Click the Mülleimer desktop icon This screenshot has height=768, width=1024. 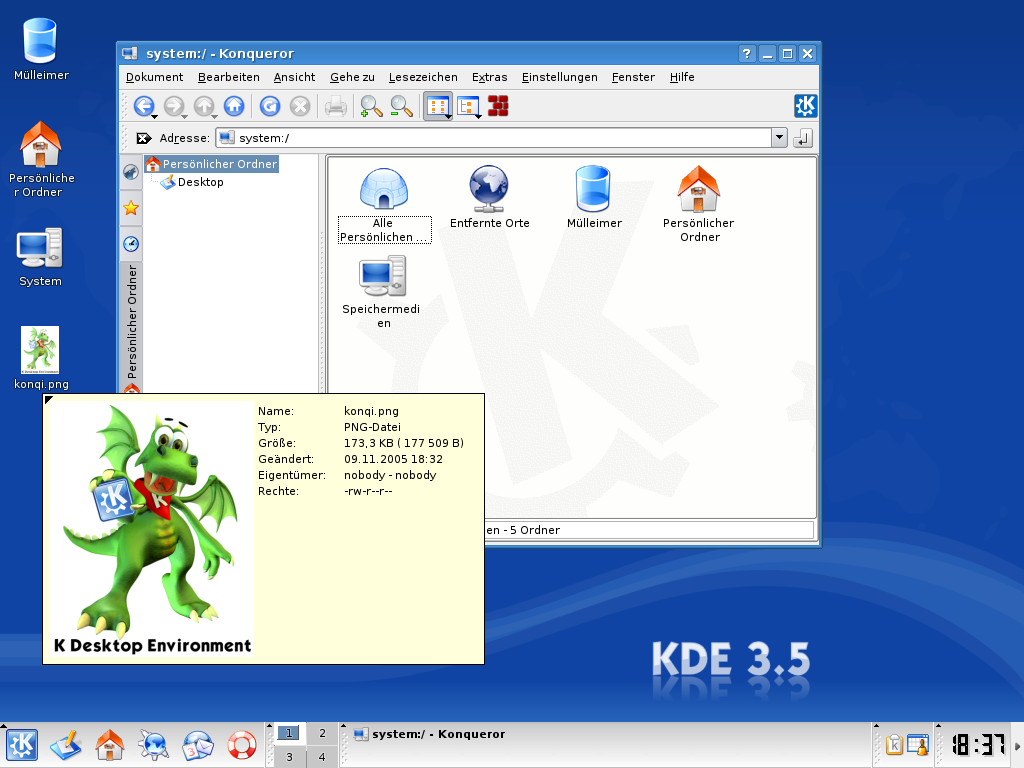tap(41, 49)
